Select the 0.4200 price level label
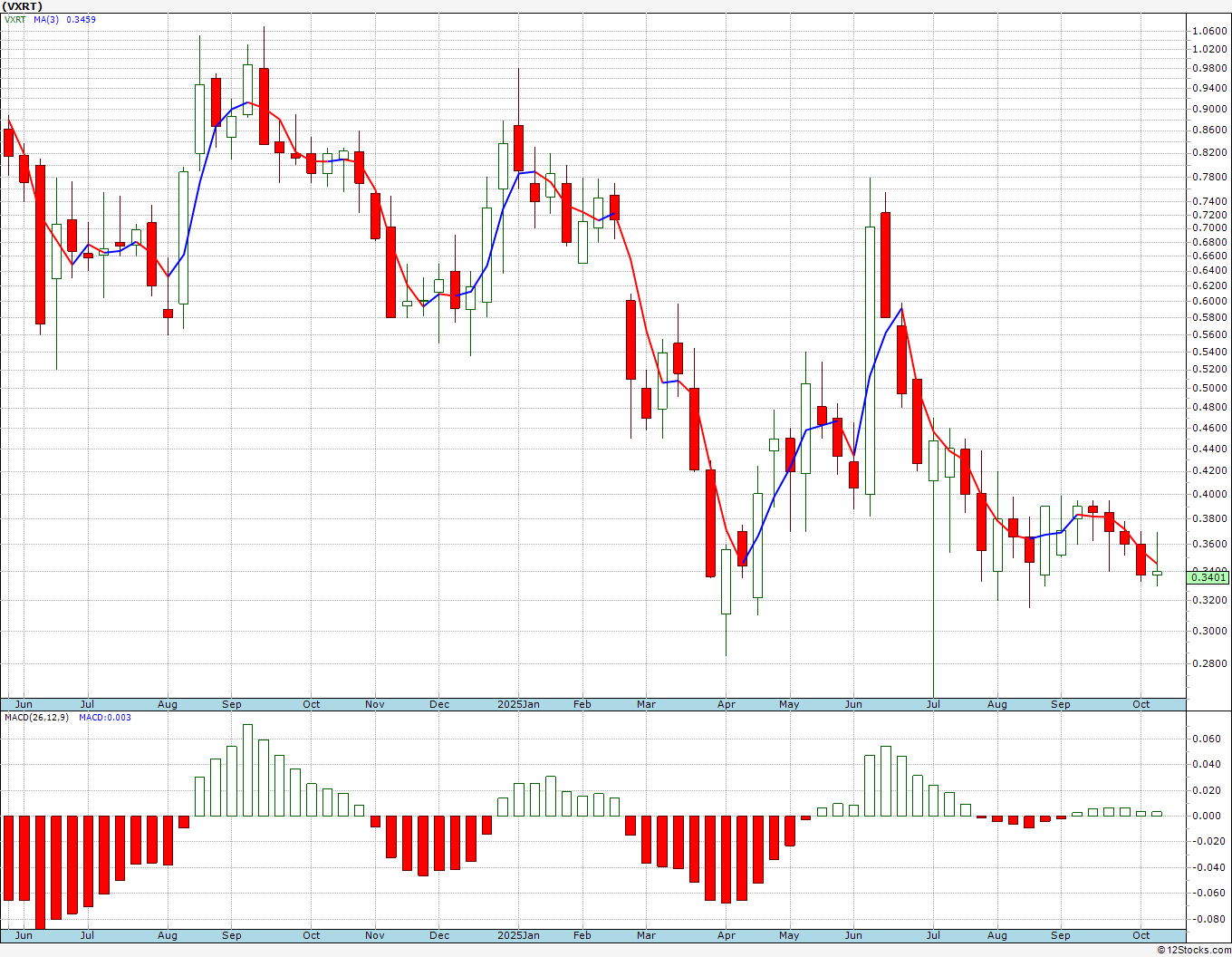Screen dimensions: 1232x957 [x=1210, y=471]
